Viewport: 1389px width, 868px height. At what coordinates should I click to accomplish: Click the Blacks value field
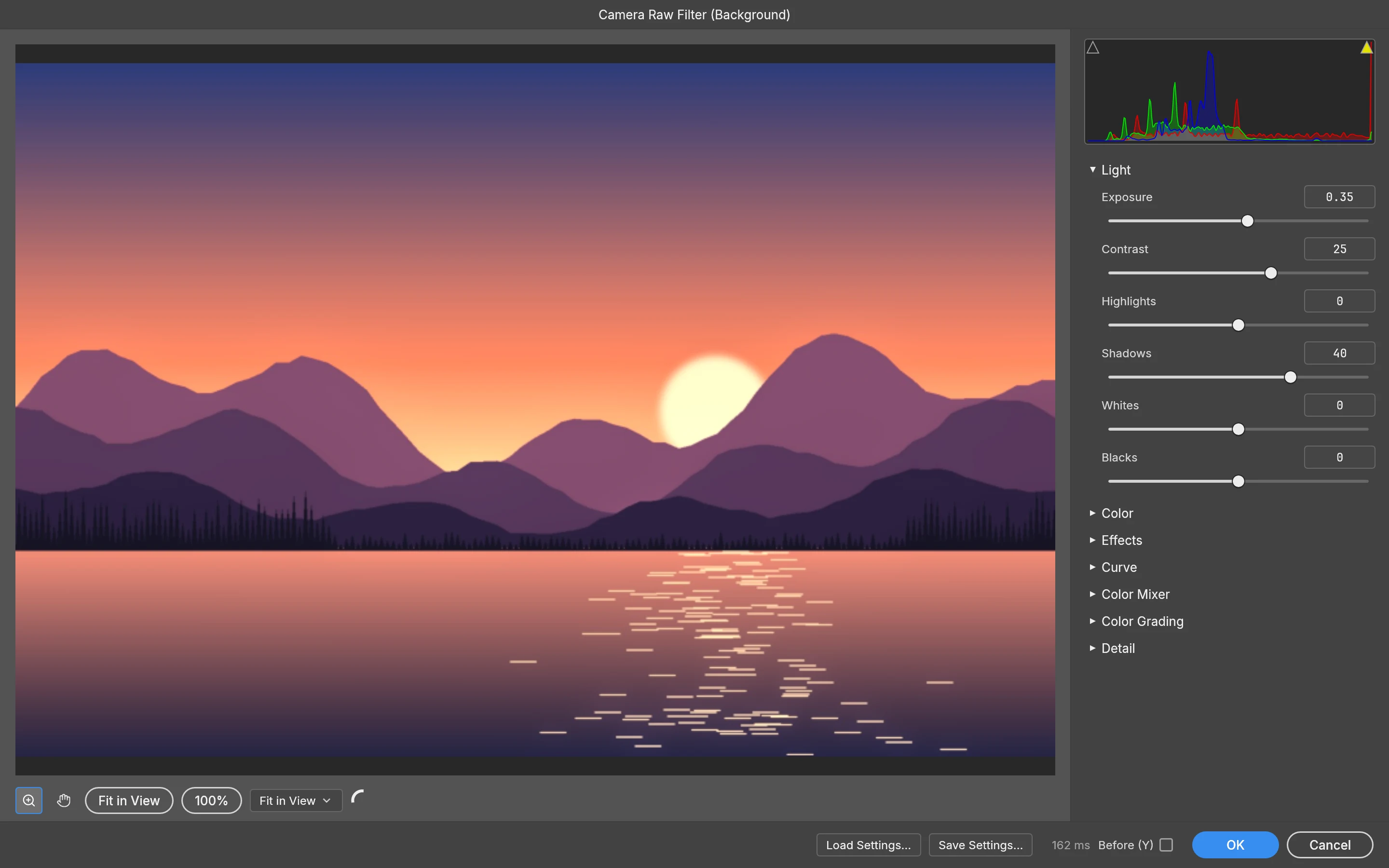click(x=1339, y=458)
